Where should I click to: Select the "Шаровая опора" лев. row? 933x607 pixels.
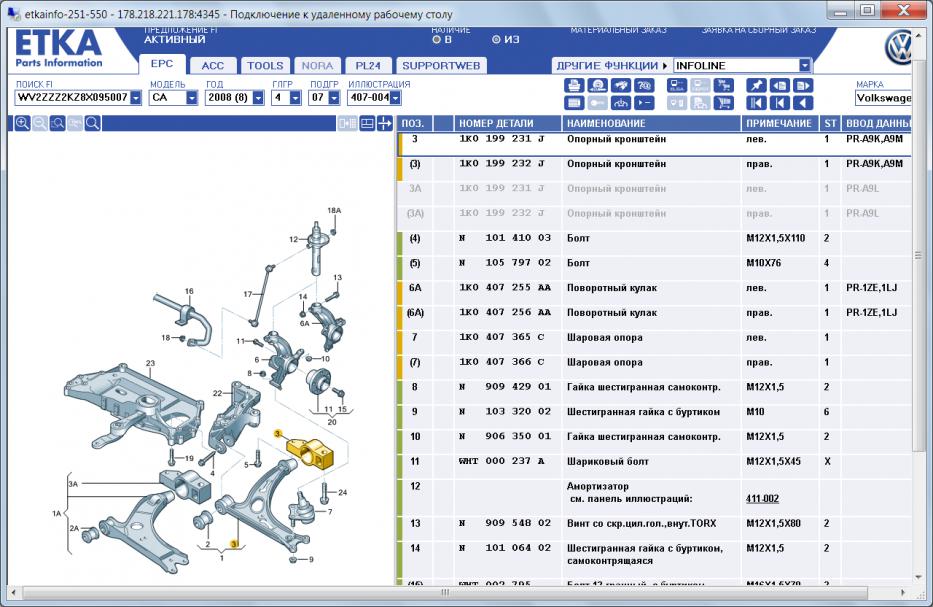tap(654, 337)
